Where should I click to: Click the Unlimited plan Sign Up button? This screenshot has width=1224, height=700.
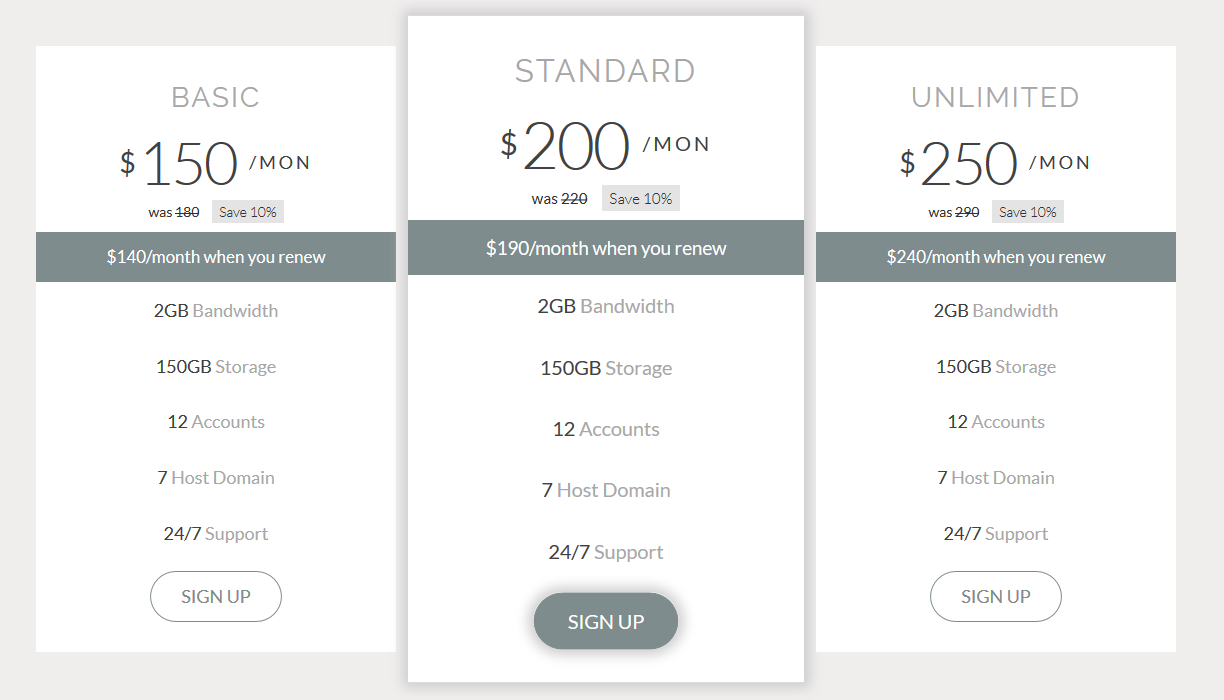coord(996,597)
